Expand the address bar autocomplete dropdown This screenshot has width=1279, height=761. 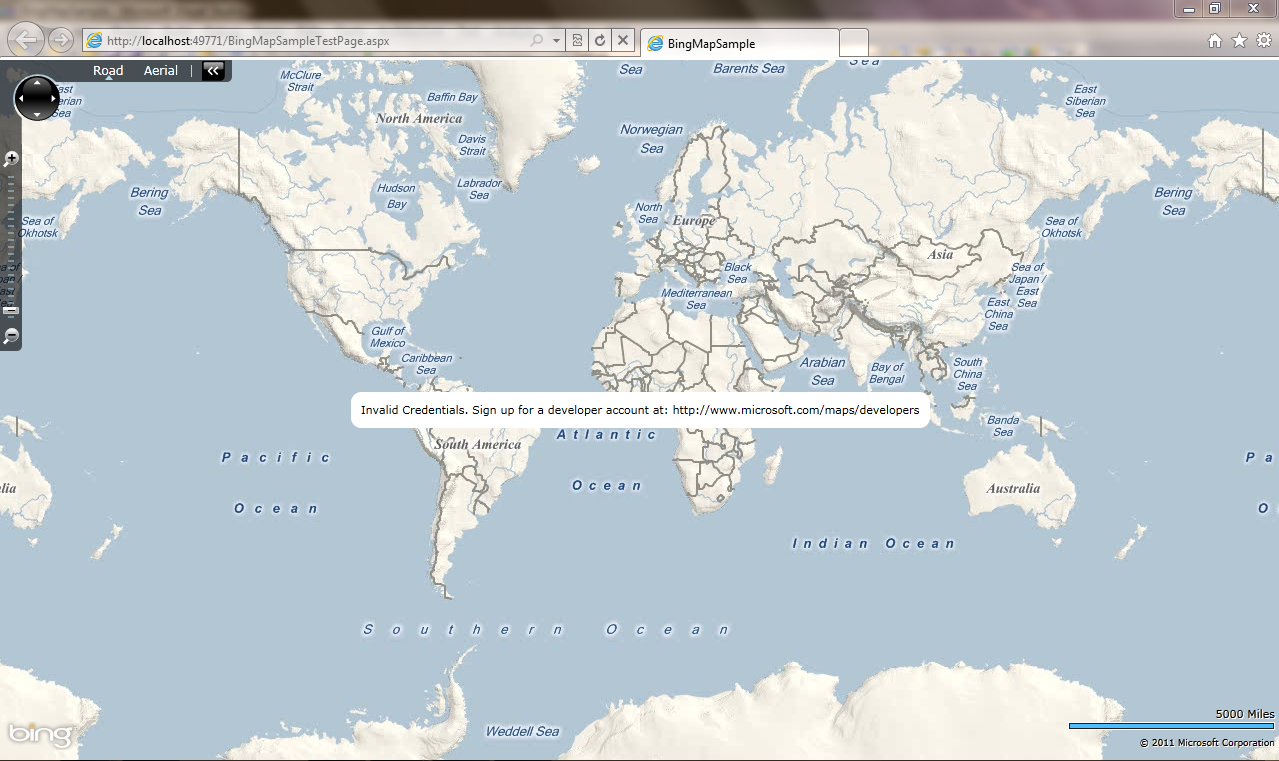pos(556,41)
